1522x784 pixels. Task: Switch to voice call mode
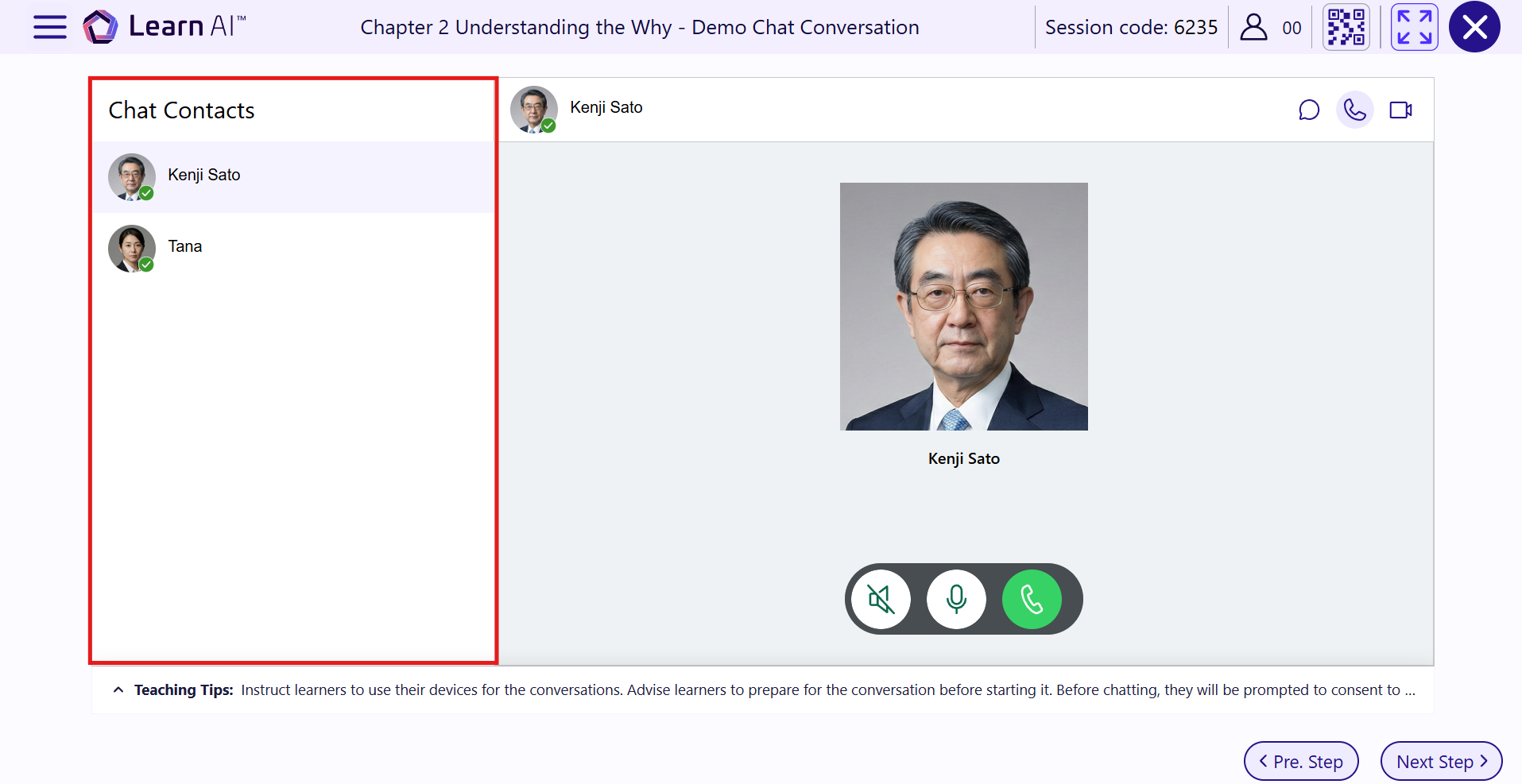(x=1355, y=110)
